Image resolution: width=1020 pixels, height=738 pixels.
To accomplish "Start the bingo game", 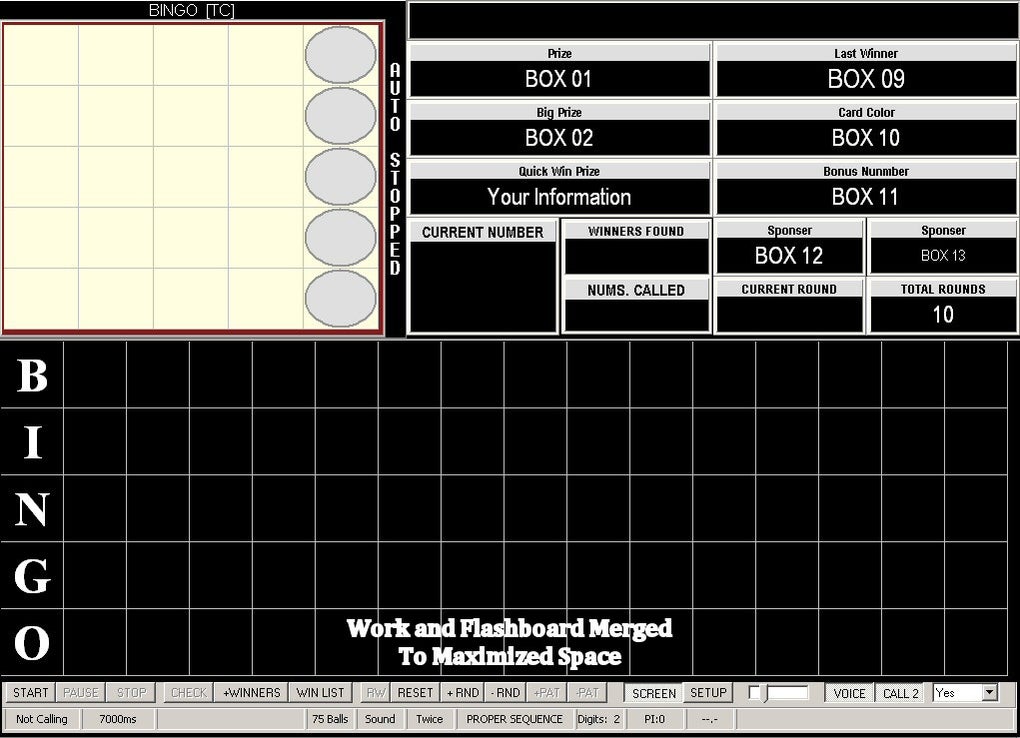I will click(x=29, y=692).
